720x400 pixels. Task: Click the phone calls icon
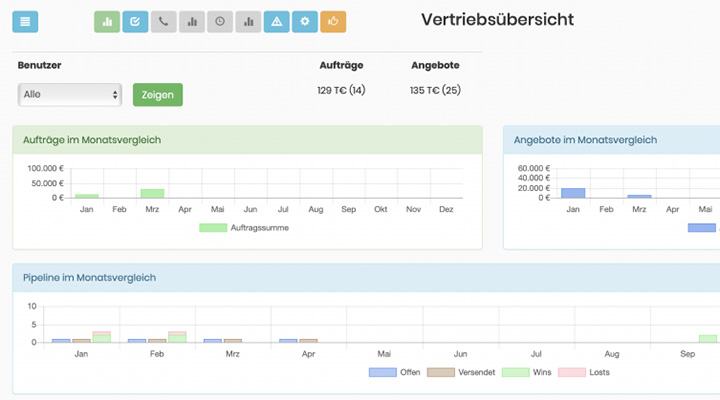pyautogui.click(x=163, y=21)
